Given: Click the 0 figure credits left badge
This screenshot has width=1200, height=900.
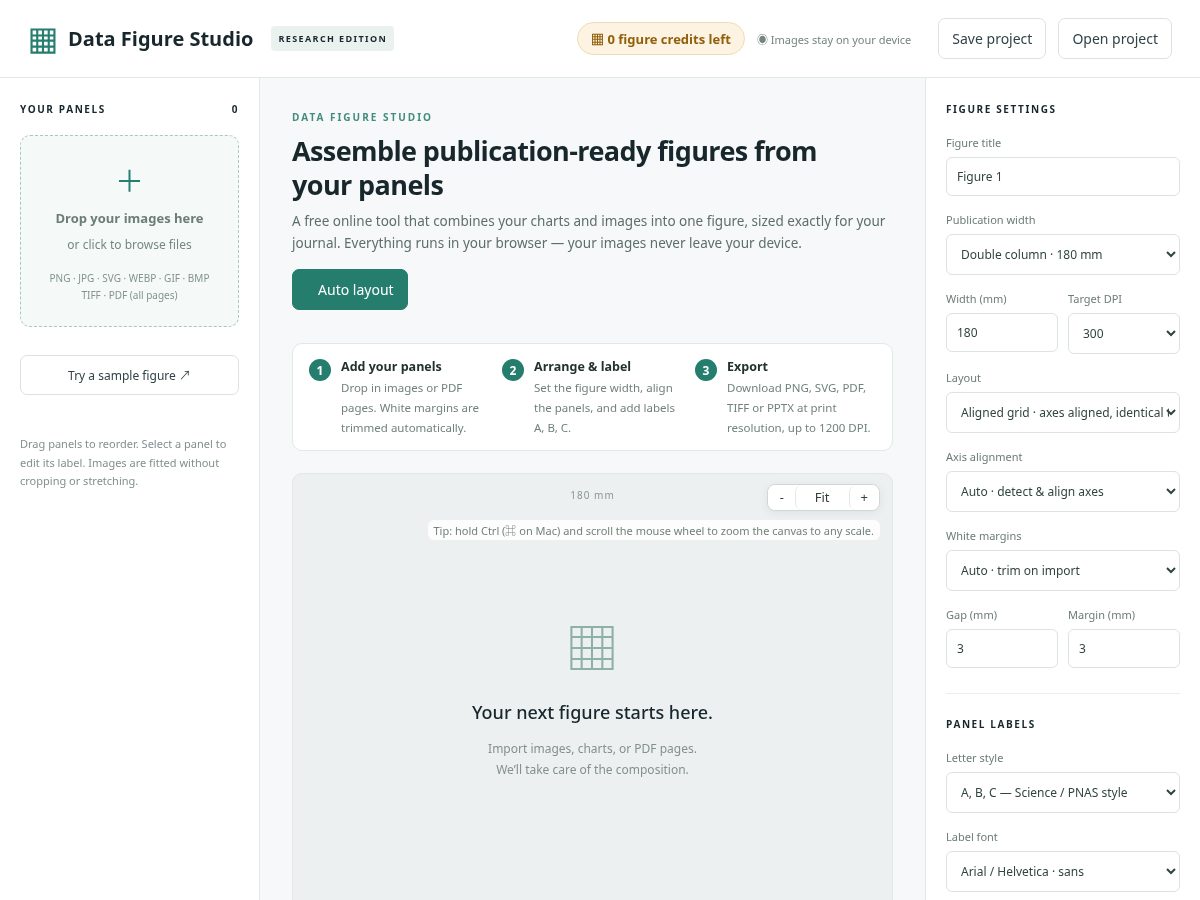Looking at the screenshot, I should point(661,39).
